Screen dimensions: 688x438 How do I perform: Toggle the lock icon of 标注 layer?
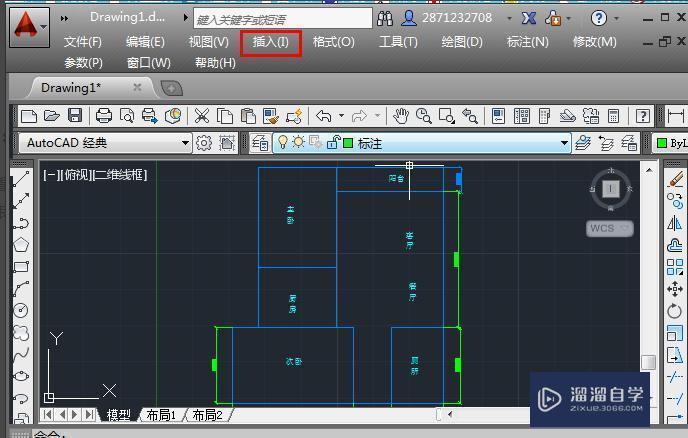(x=333, y=142)
